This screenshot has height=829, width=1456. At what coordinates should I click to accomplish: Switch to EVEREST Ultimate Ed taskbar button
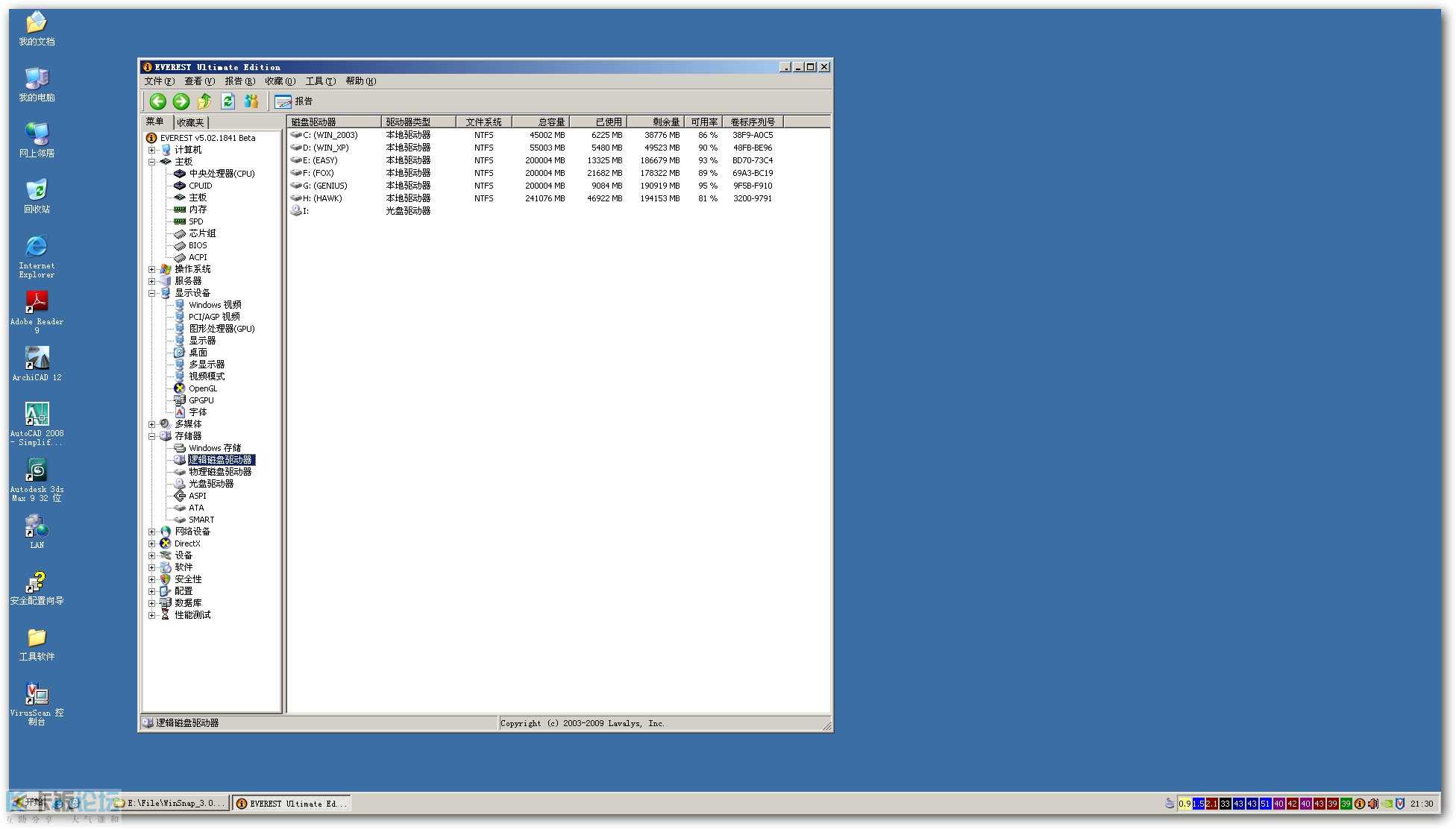point(292,804)
